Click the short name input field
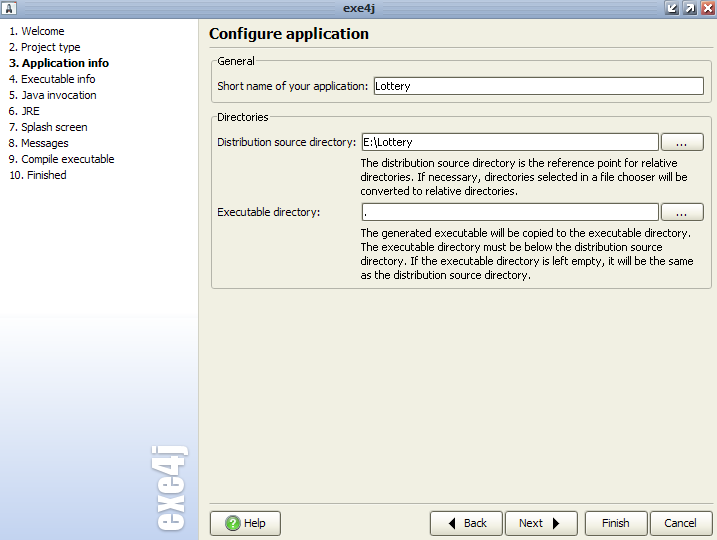The height and width of the screenshot is (540, 717). tap(538, 86)
